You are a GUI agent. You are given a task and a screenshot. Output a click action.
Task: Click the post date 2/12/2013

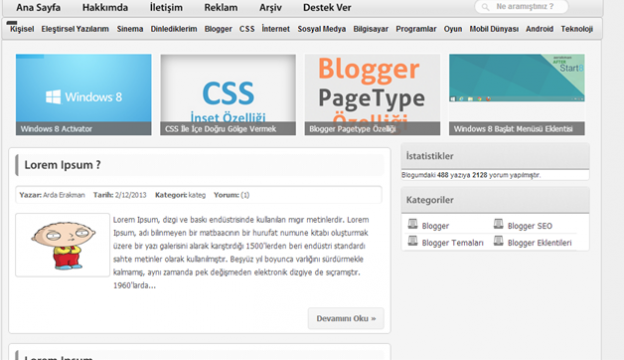tap(131, 195)
